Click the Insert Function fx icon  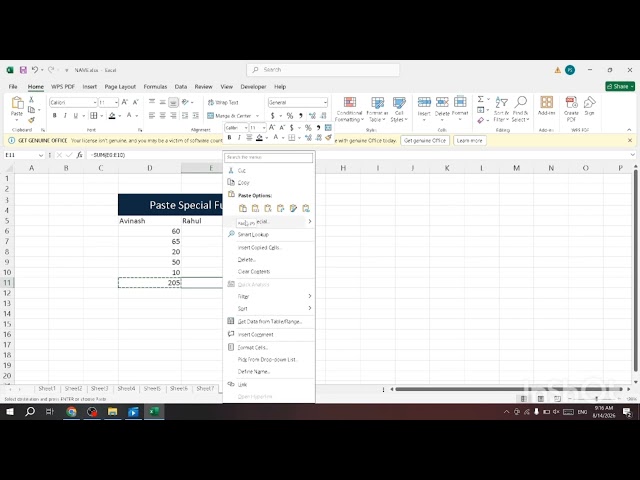coord(80,155)
